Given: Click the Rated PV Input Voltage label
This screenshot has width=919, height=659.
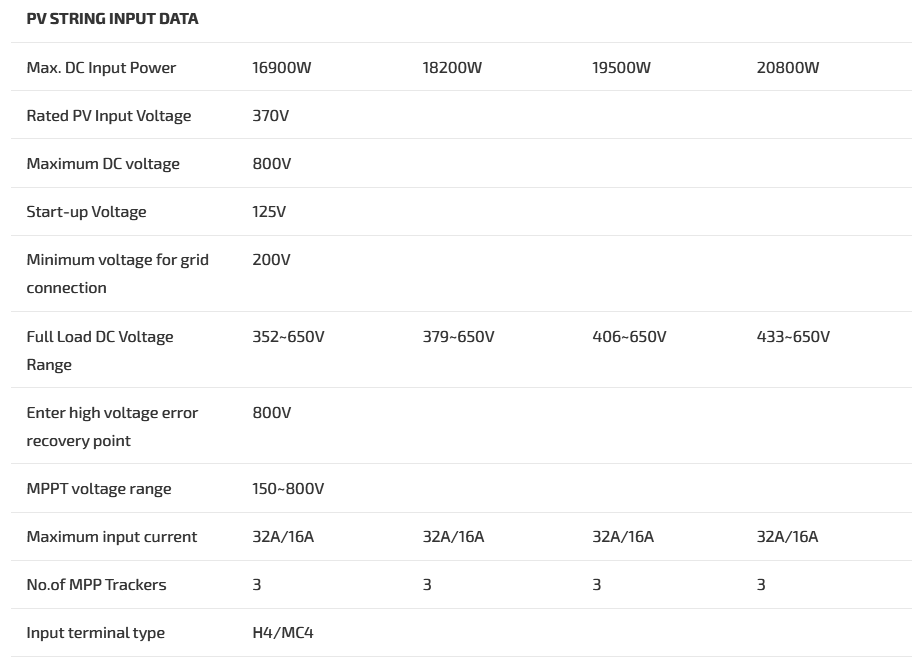Looking at the screenshot, I should coord(108,115).
